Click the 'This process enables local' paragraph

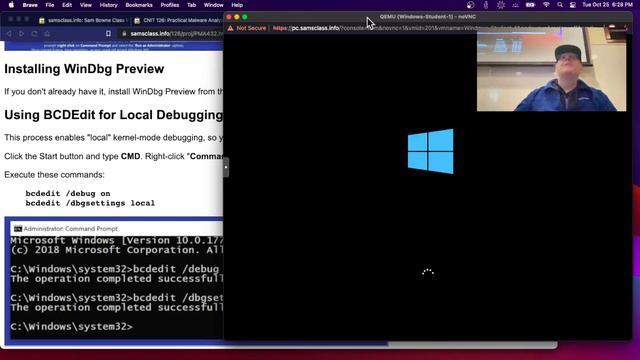(113, 138)
